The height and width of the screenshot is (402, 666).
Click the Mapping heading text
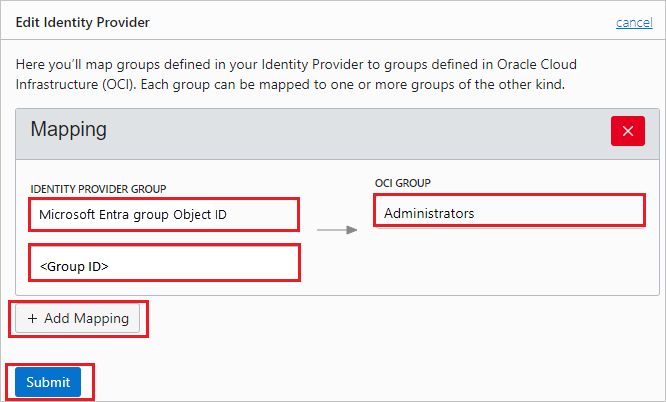click(x=69, y=129)
